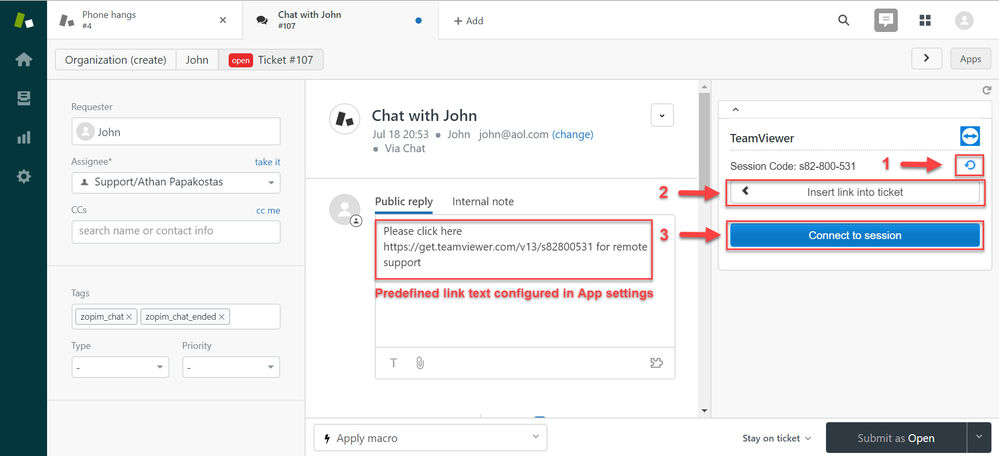Close the Phone hangs tab
The width and height of the screenshot is (999, 456).
[222, 20]
